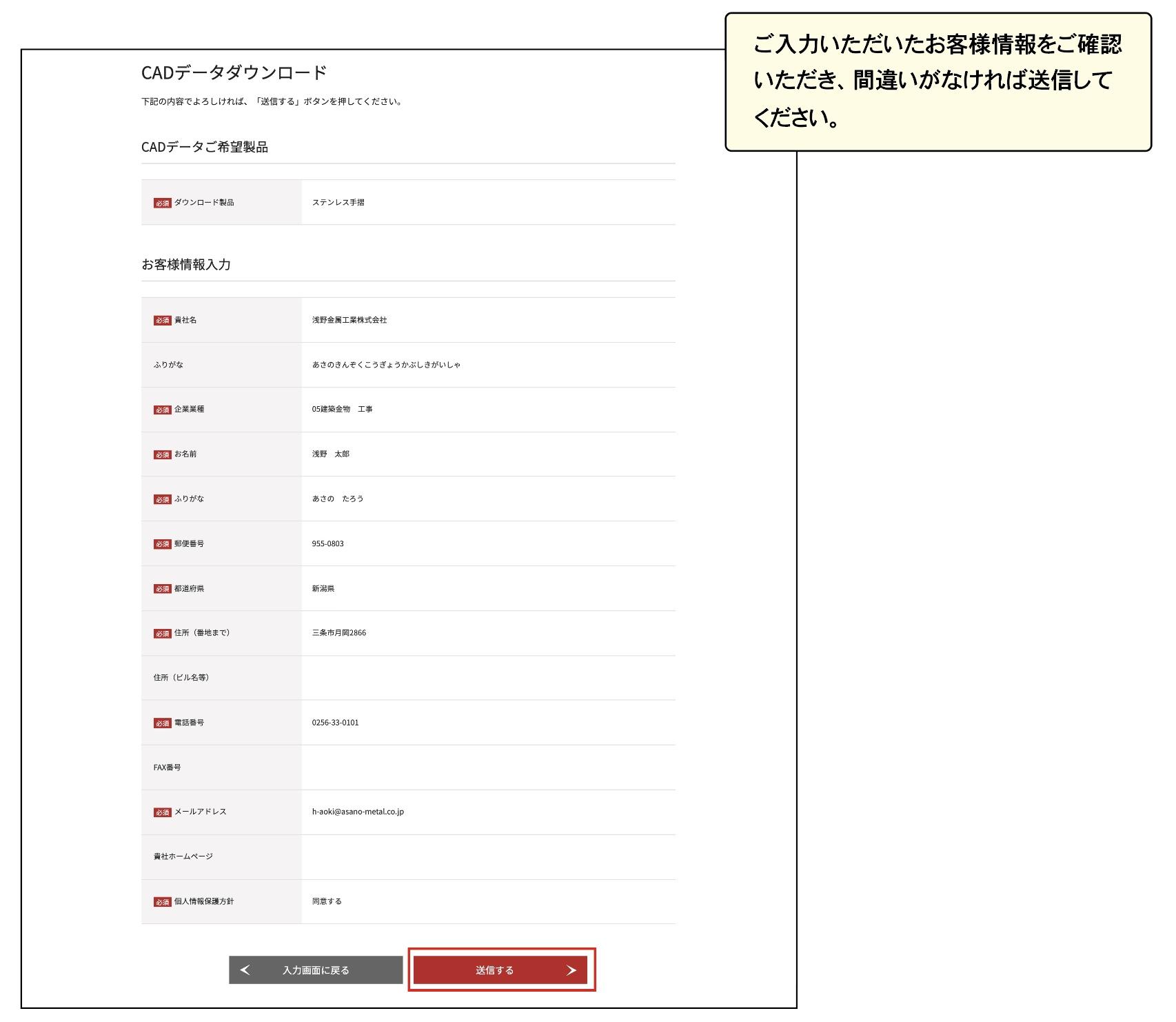Click the 貴社ホームページ field label

pyautogui.click(x=183, y=856)
